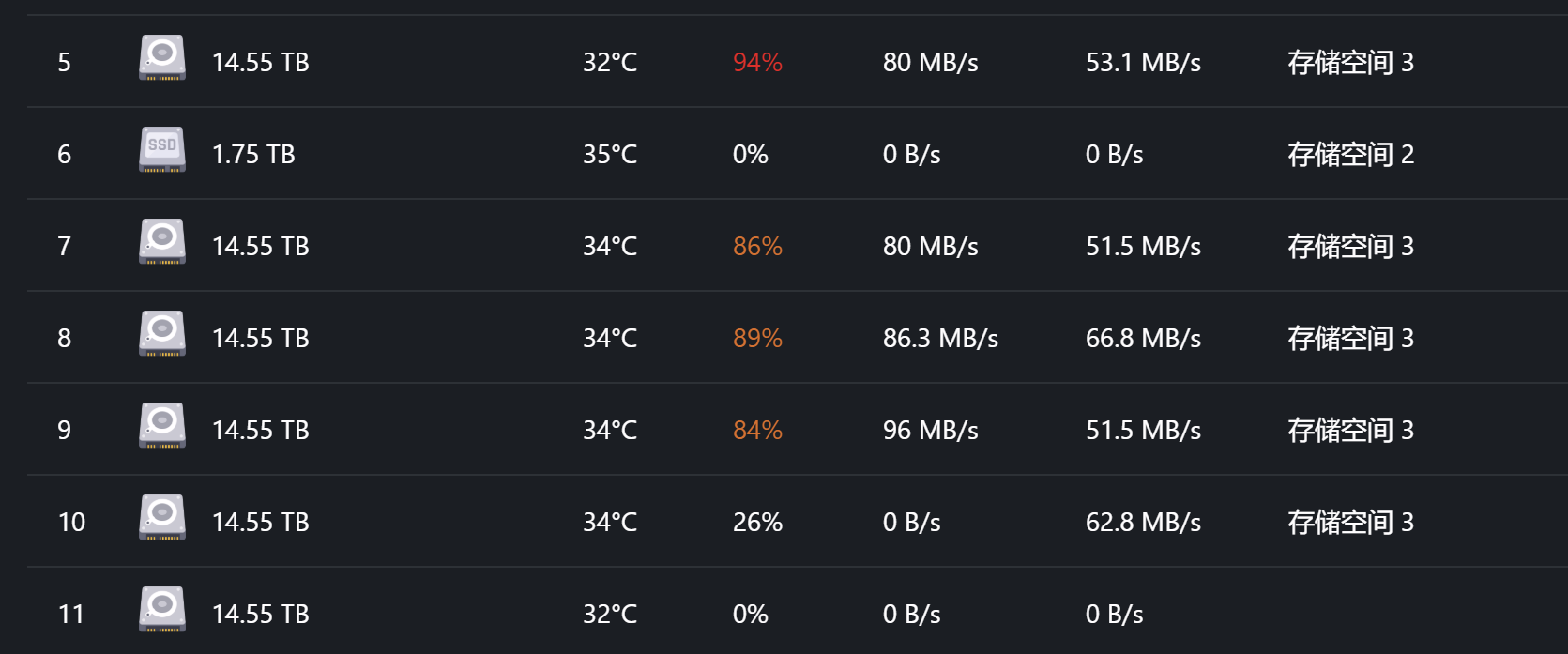Click the orange 86% usage on disk 7
This screenshot has width=1568, height=654.
pos(757,247)
